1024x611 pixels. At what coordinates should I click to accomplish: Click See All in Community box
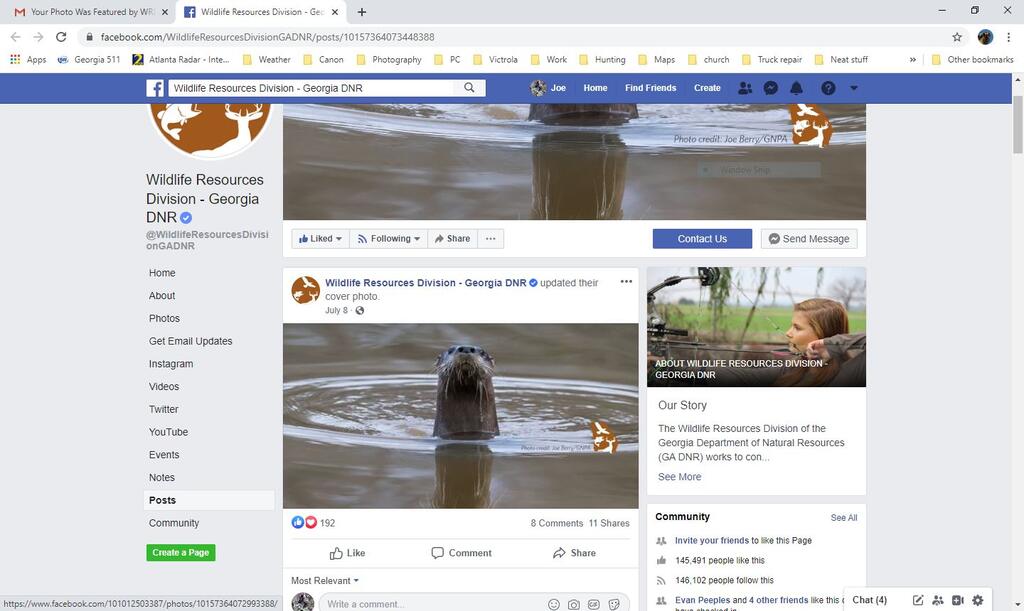844,518
